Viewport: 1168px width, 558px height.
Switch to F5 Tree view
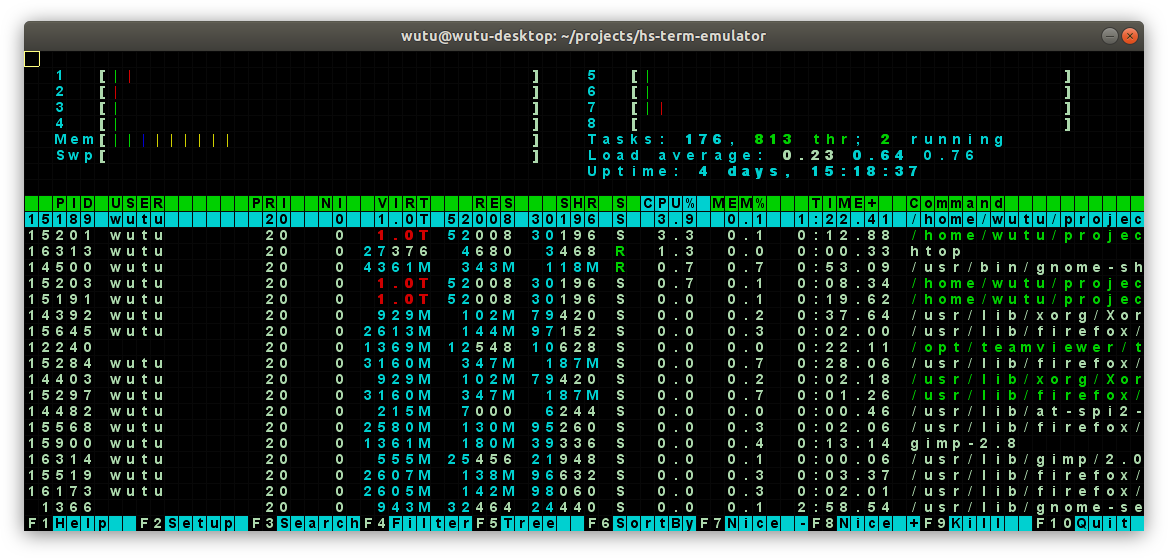click(x=530, y=523)
